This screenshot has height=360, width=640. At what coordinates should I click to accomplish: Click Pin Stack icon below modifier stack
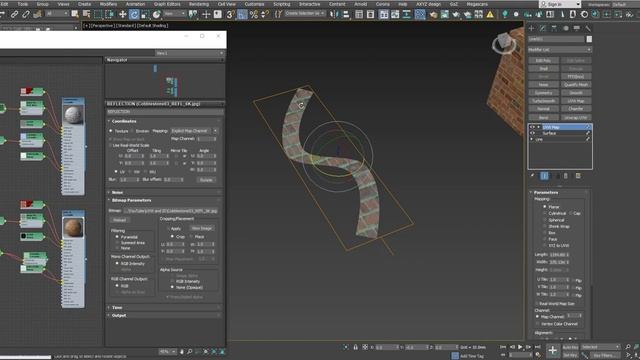click(532, 176)
